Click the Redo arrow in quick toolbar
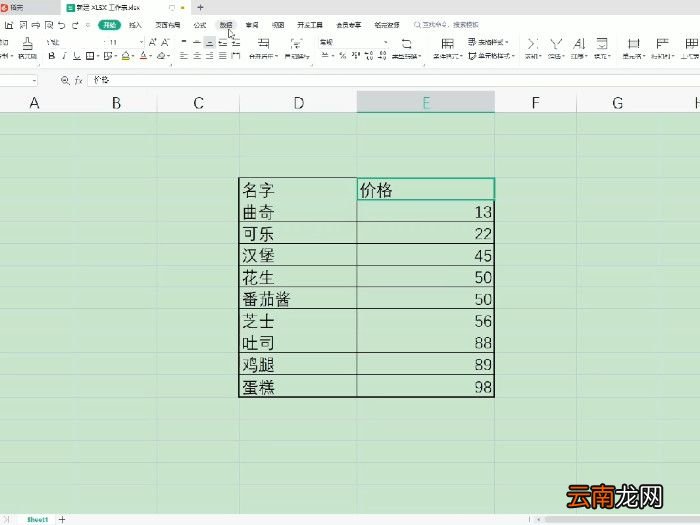 75,25
